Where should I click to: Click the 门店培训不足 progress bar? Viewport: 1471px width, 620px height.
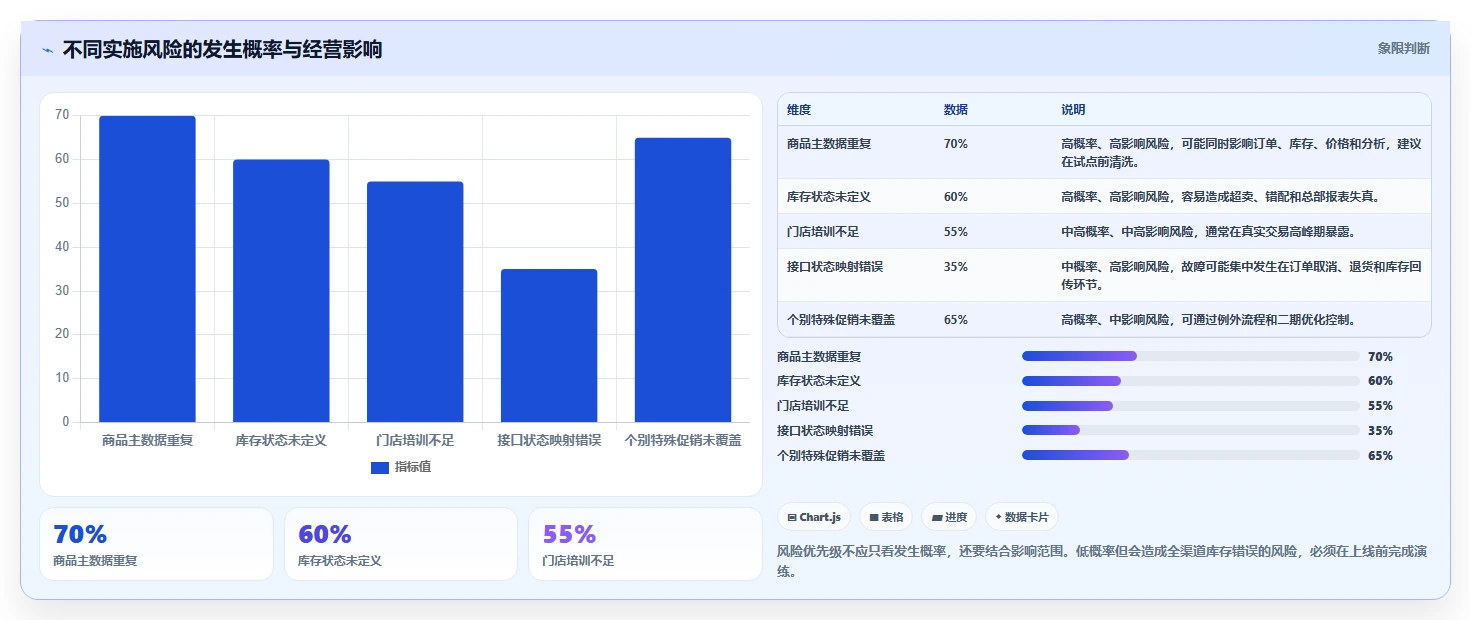[1190, 406]
